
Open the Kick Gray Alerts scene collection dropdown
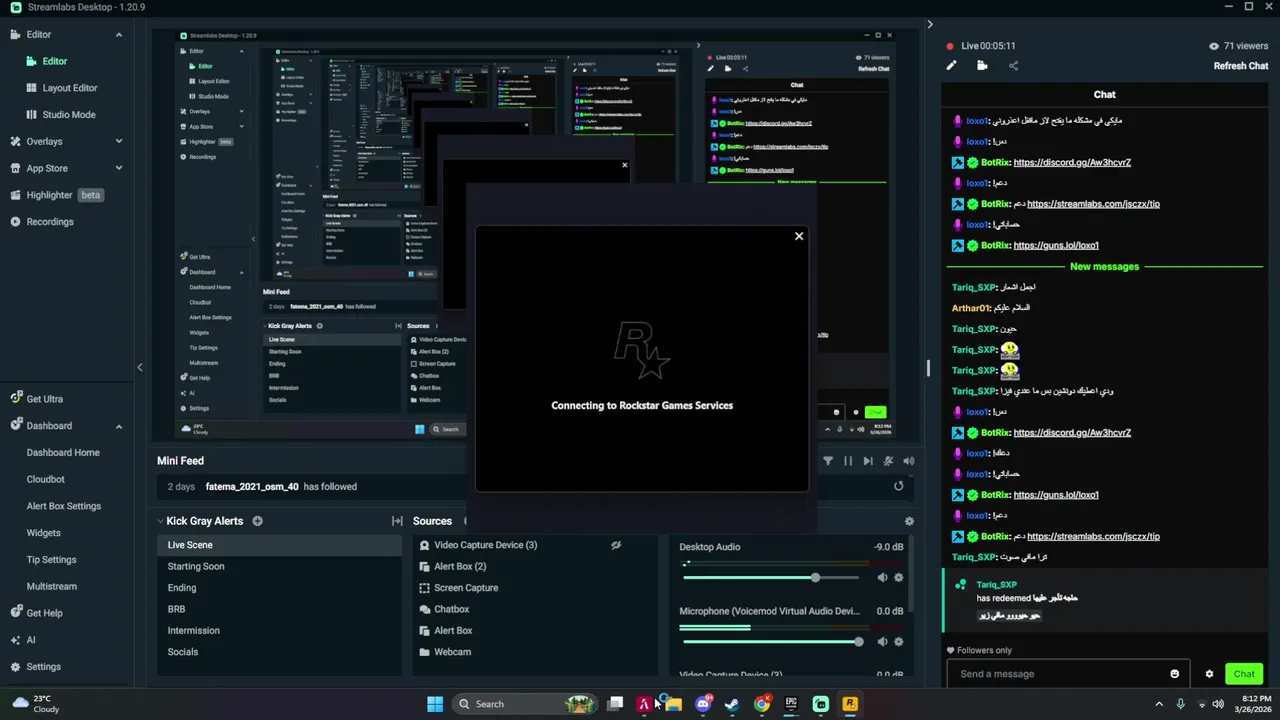(199, 521)
